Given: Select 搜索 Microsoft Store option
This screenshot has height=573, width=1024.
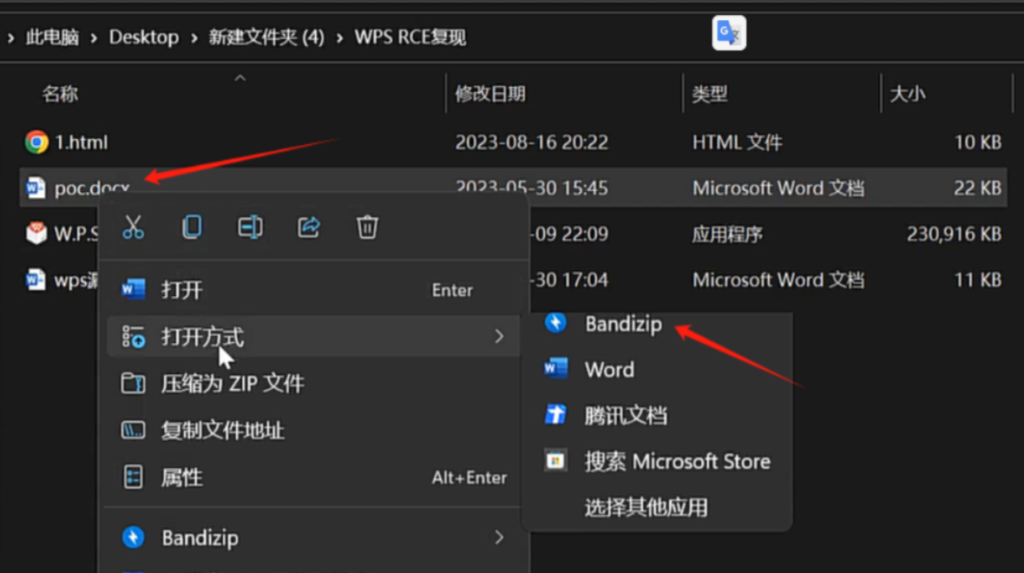Looking at the screenshot, I should [658, 461].
